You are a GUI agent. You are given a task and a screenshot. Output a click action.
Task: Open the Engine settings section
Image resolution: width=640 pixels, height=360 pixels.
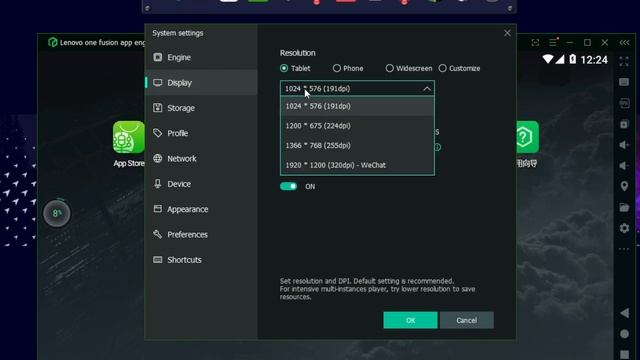tap(201, 57)
